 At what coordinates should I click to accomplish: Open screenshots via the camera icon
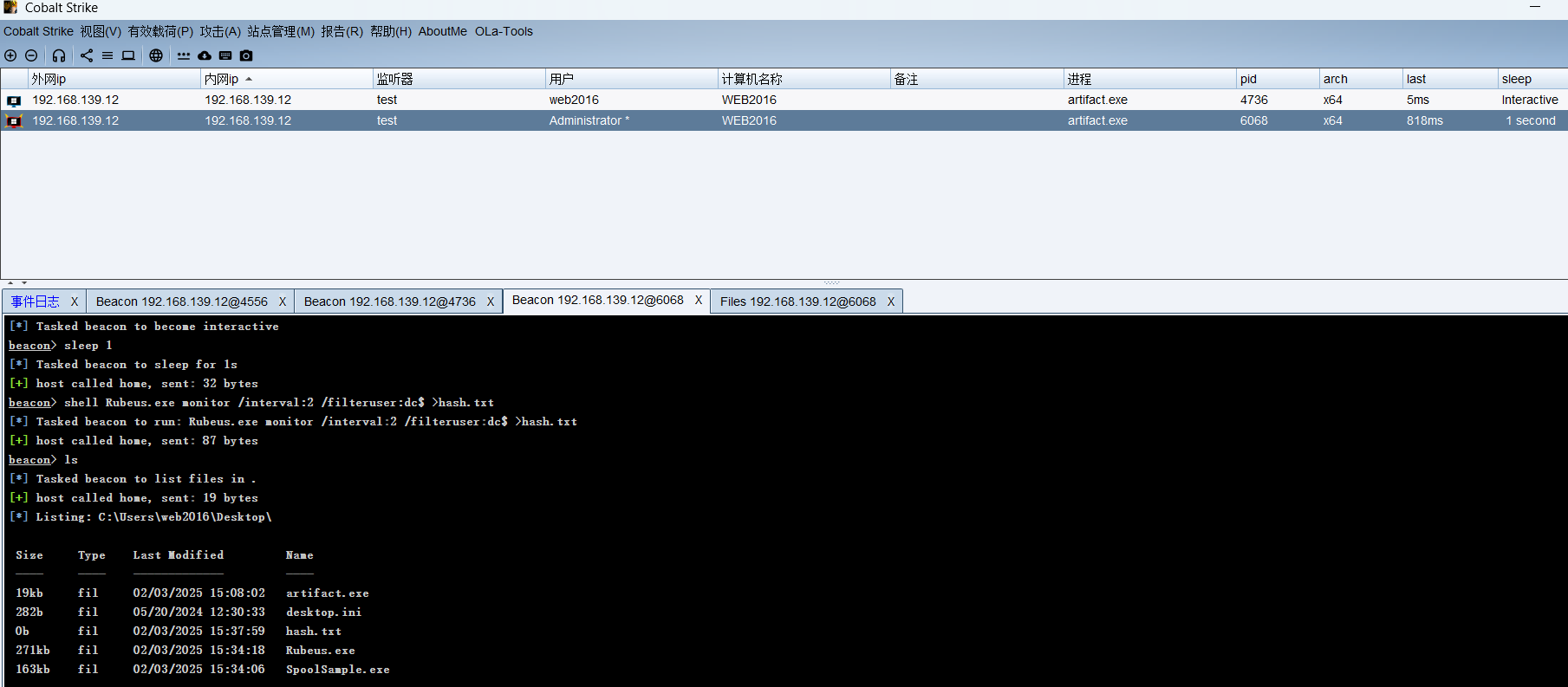246,55
